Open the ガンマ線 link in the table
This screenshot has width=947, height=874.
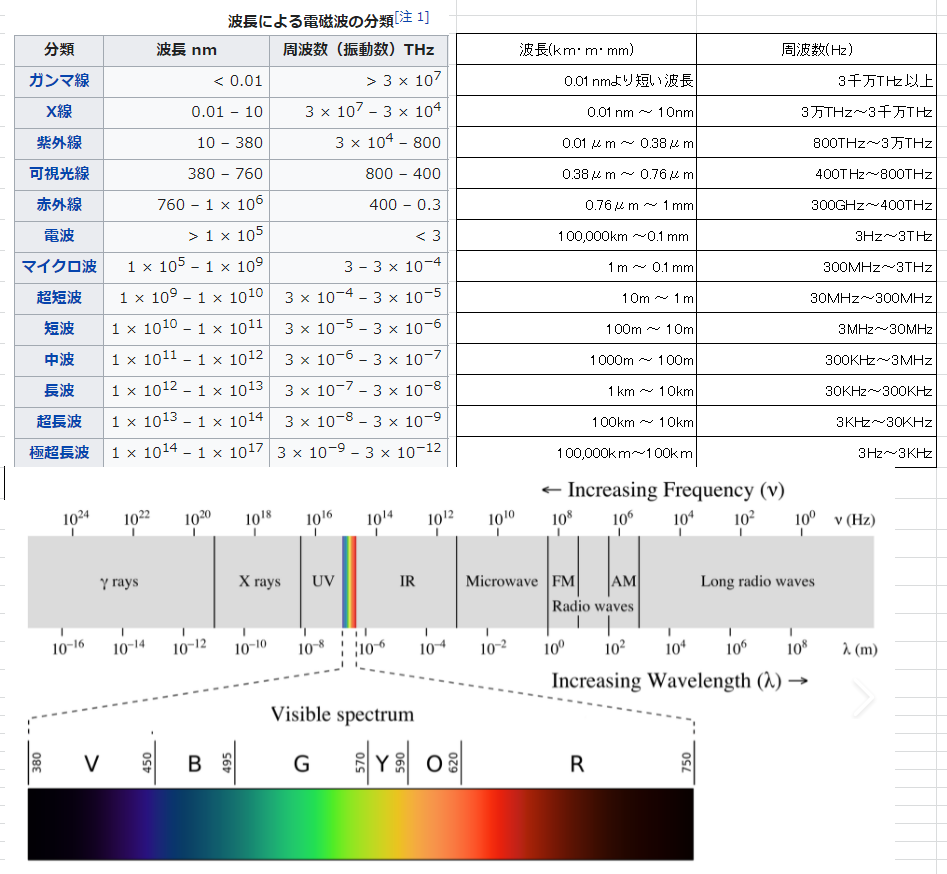click(x=59, y=81)
